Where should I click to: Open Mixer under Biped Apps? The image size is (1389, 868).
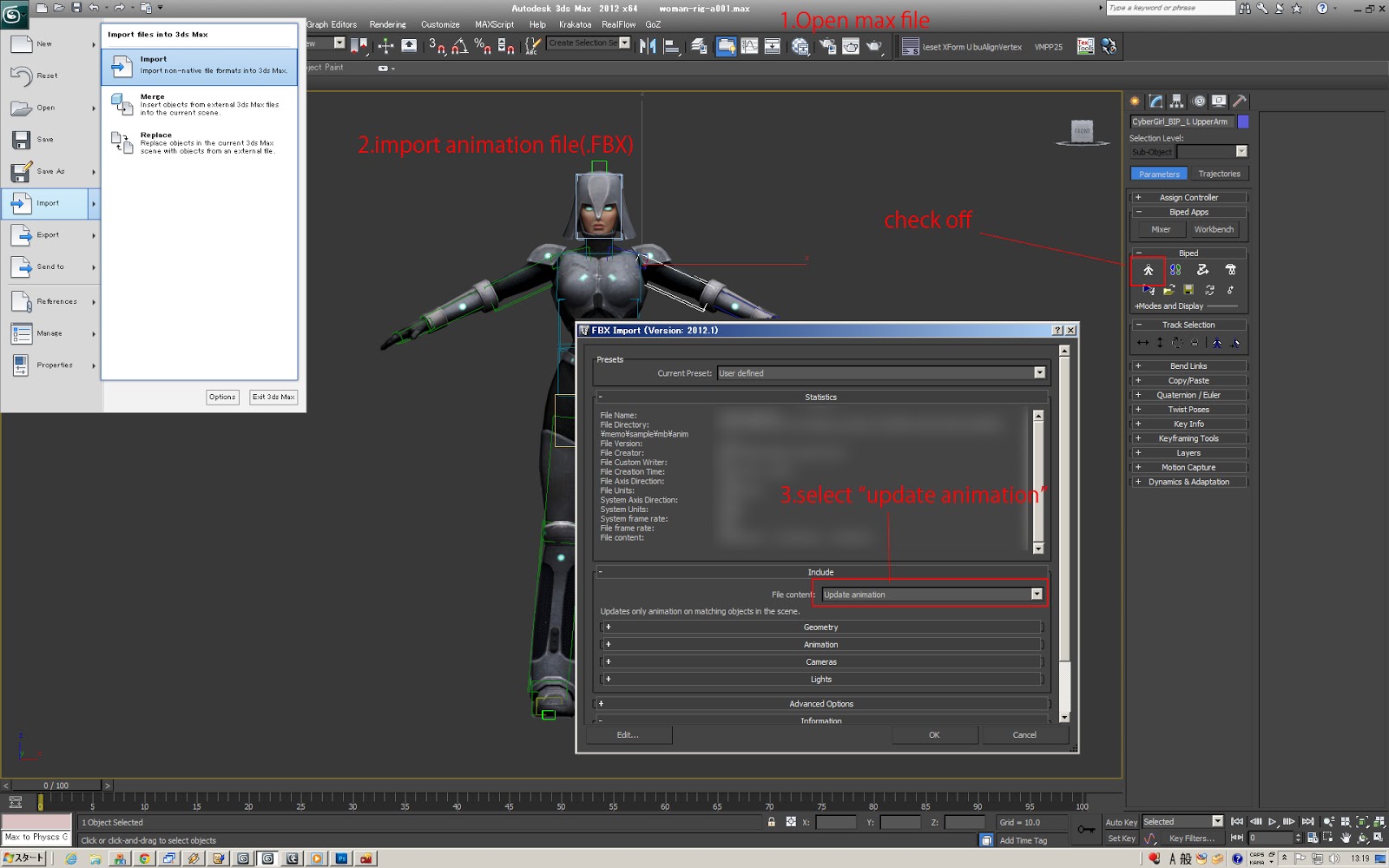pos(1160,229)
